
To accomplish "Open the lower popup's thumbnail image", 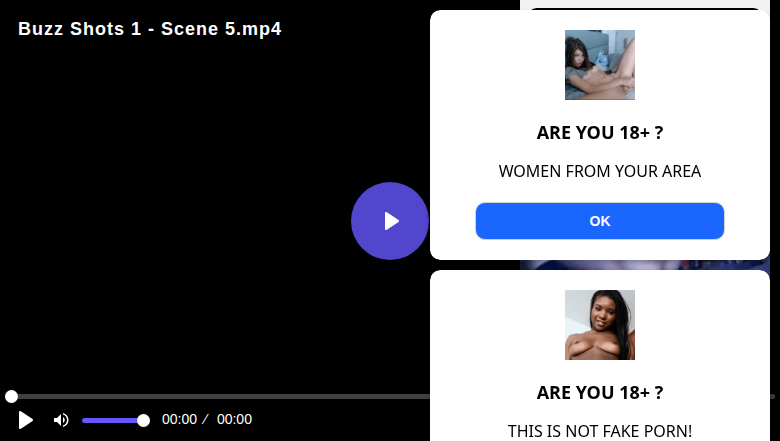I will (599, 325).
